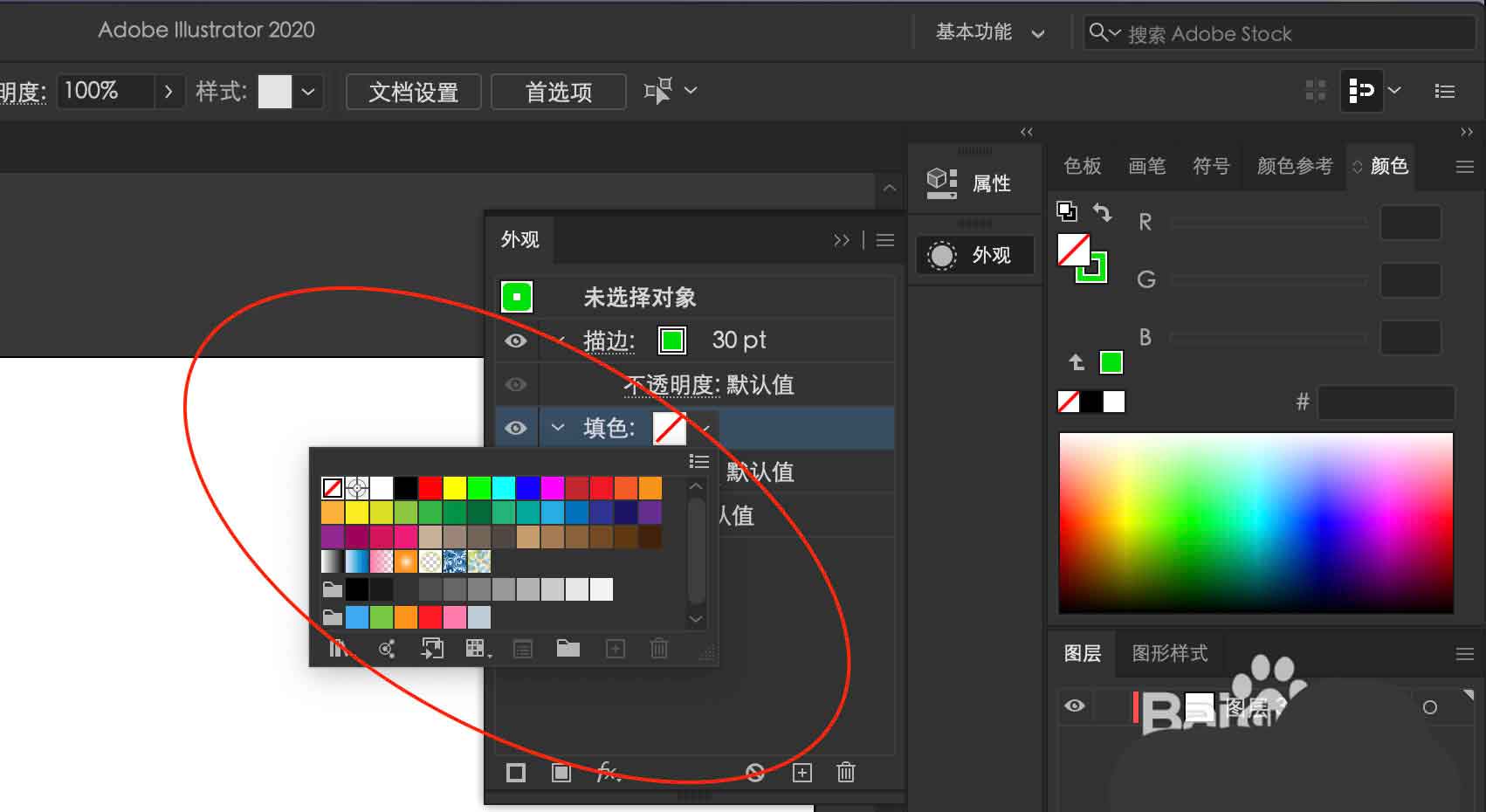This screenshot has width=1486, height=812.
Task: Toggle list view in the swatch popup
Action: [698, 461]
